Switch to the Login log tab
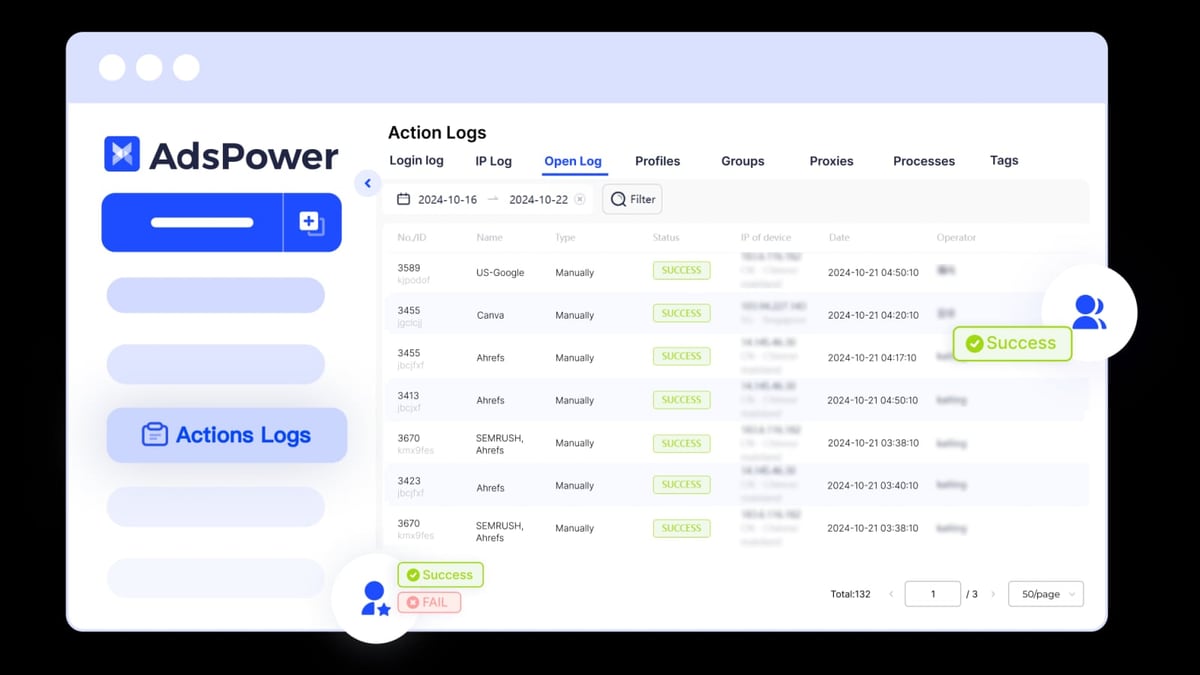Image resolution: width=1200 pixels, height=675 pixels. [416, 160]
